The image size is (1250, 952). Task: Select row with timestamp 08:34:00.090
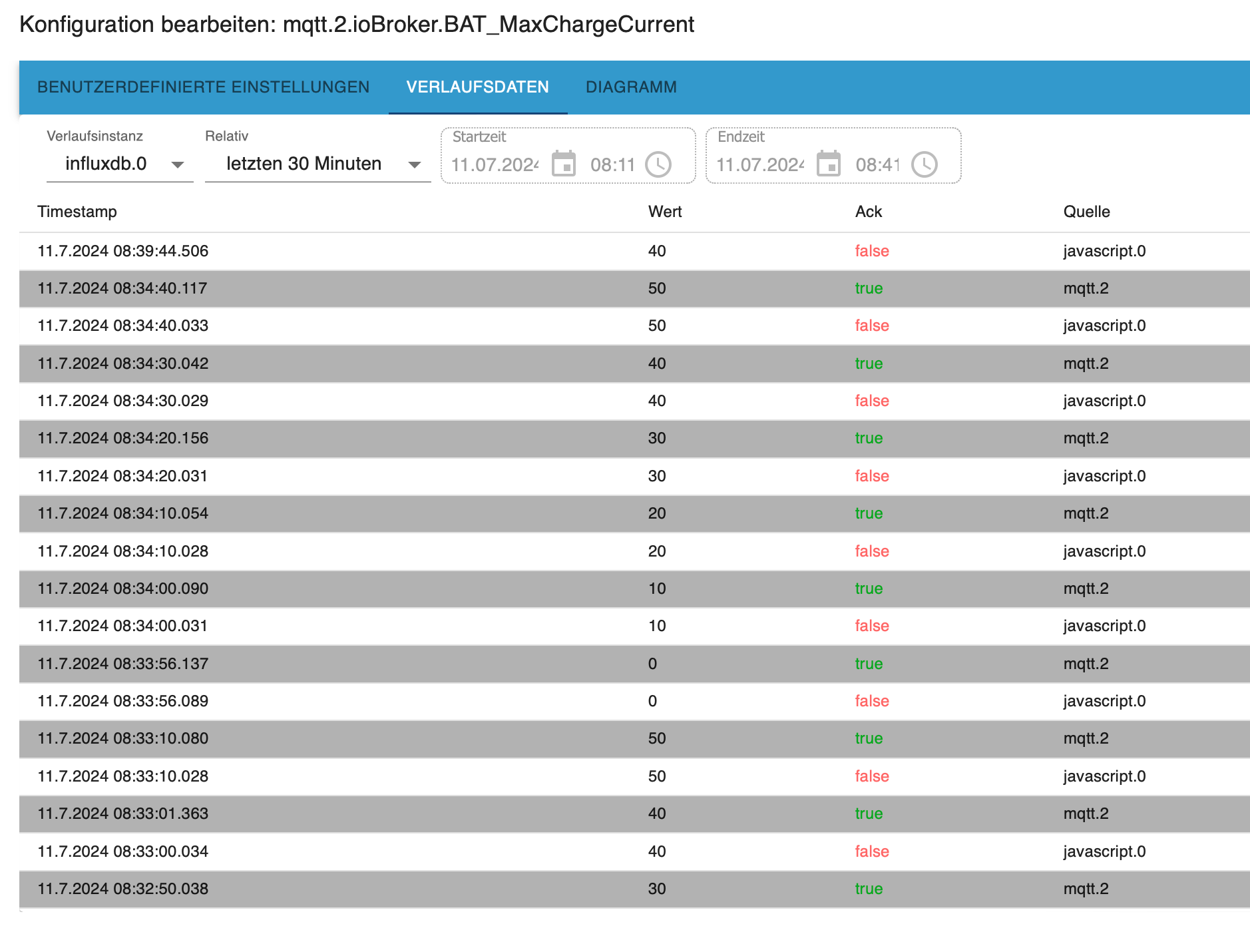tap(634, 589)
